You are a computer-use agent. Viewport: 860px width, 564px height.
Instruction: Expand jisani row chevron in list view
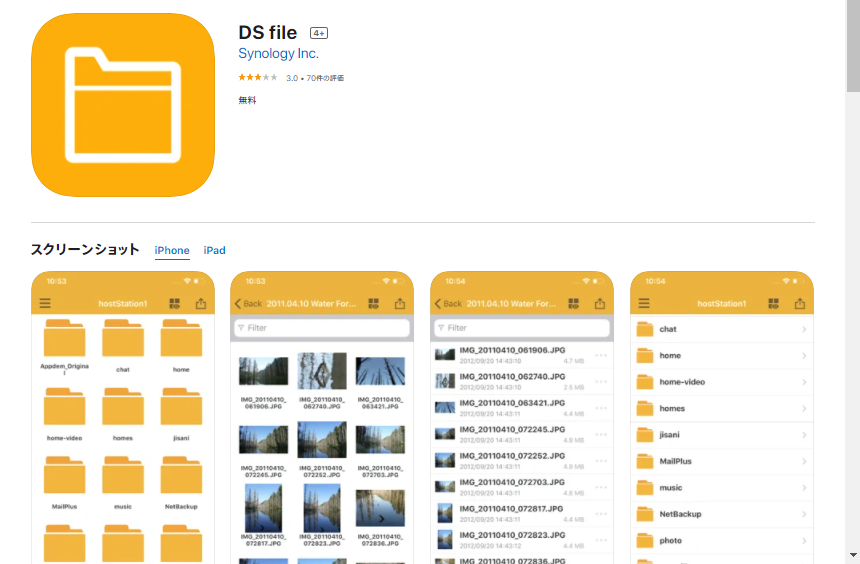804,435
